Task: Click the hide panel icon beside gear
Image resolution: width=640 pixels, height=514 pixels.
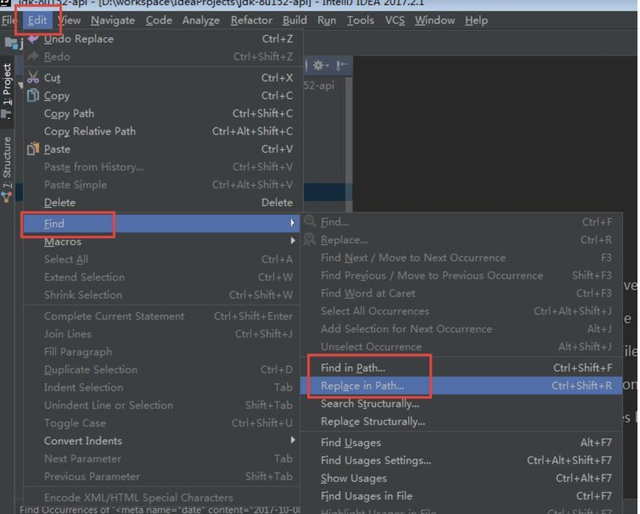Action: pos(341,65)
